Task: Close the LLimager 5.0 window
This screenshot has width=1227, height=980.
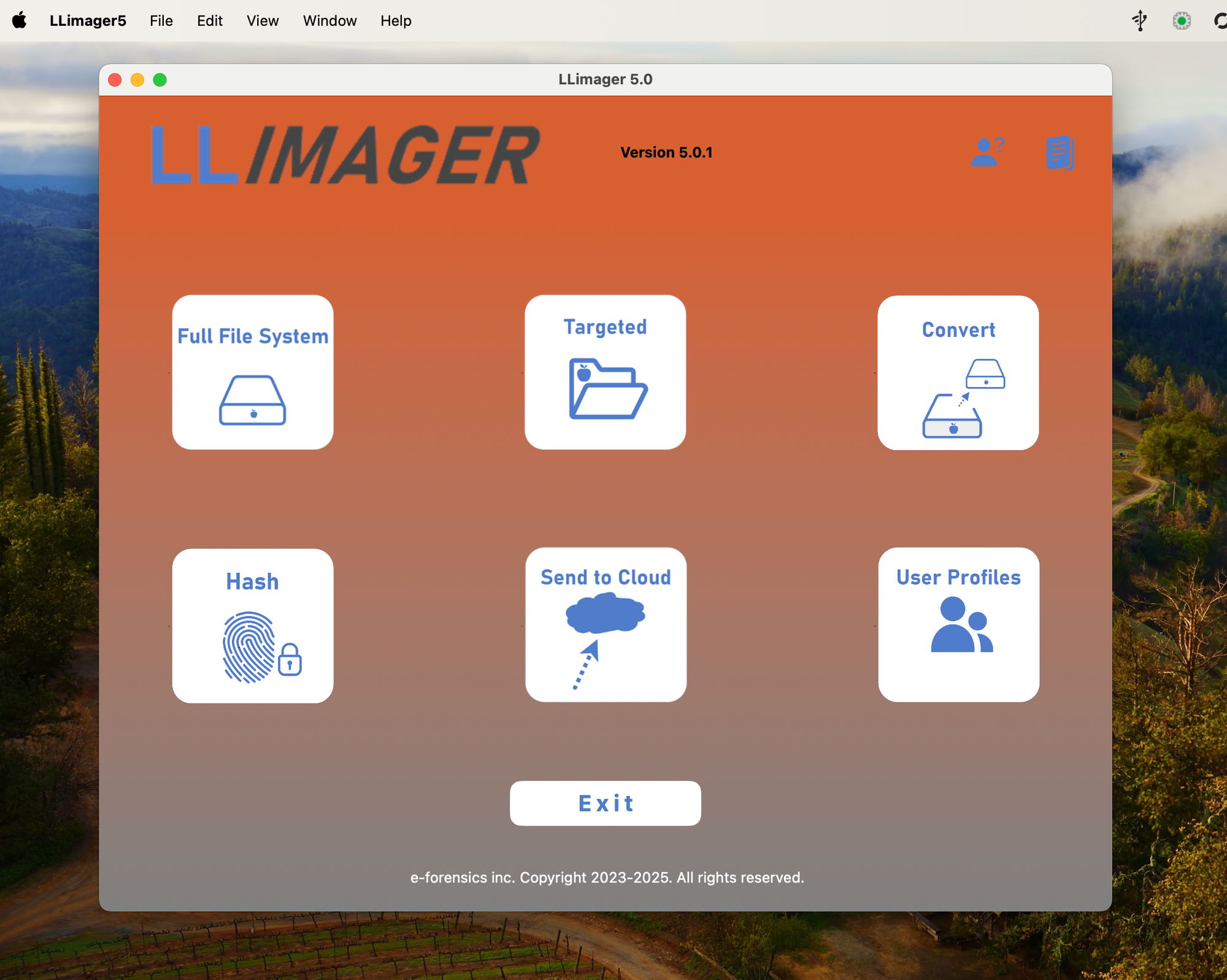Action: (115, 80)
